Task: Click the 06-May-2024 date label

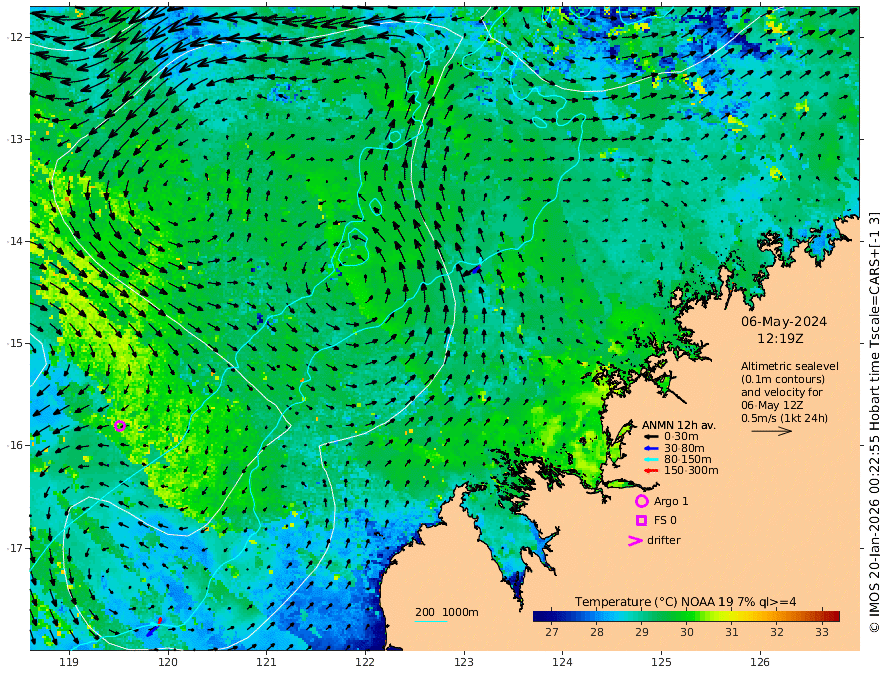Action: coord(784,322)
